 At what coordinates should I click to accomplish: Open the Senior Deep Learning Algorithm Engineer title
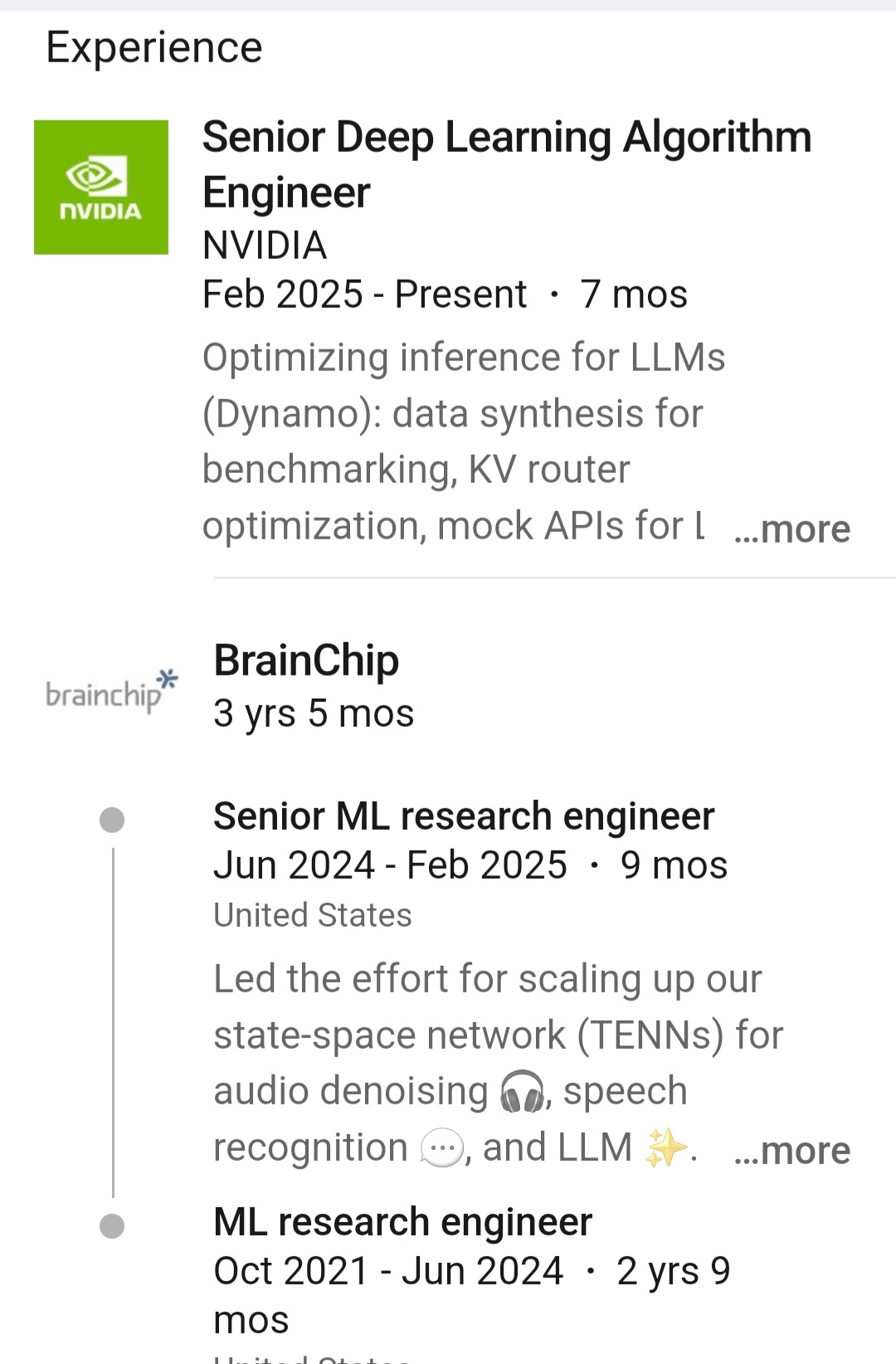coord(506,164)
